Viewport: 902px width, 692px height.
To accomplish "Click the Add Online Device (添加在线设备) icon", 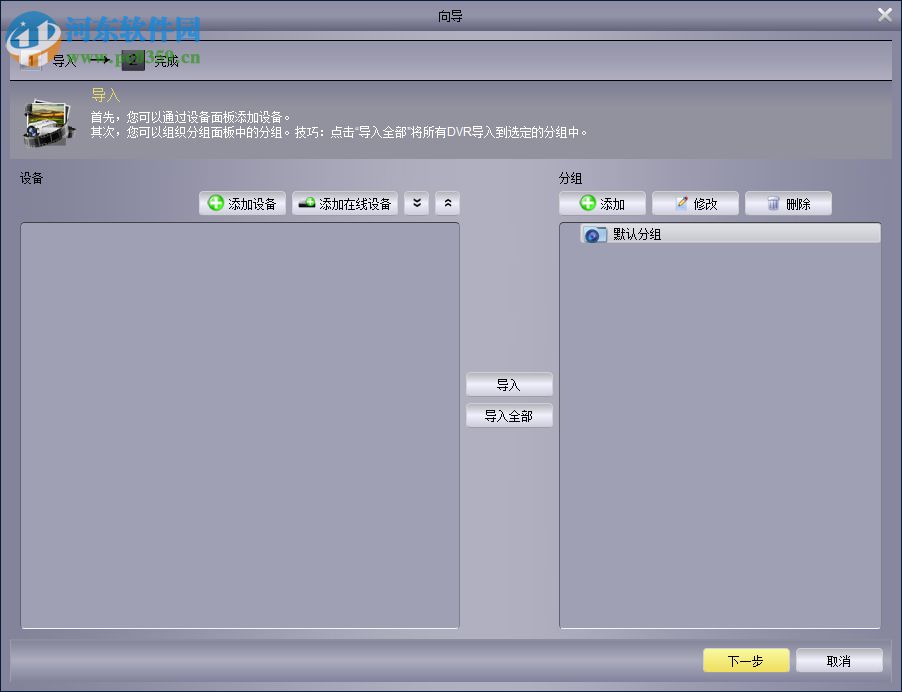I will (x=306, y=203).
